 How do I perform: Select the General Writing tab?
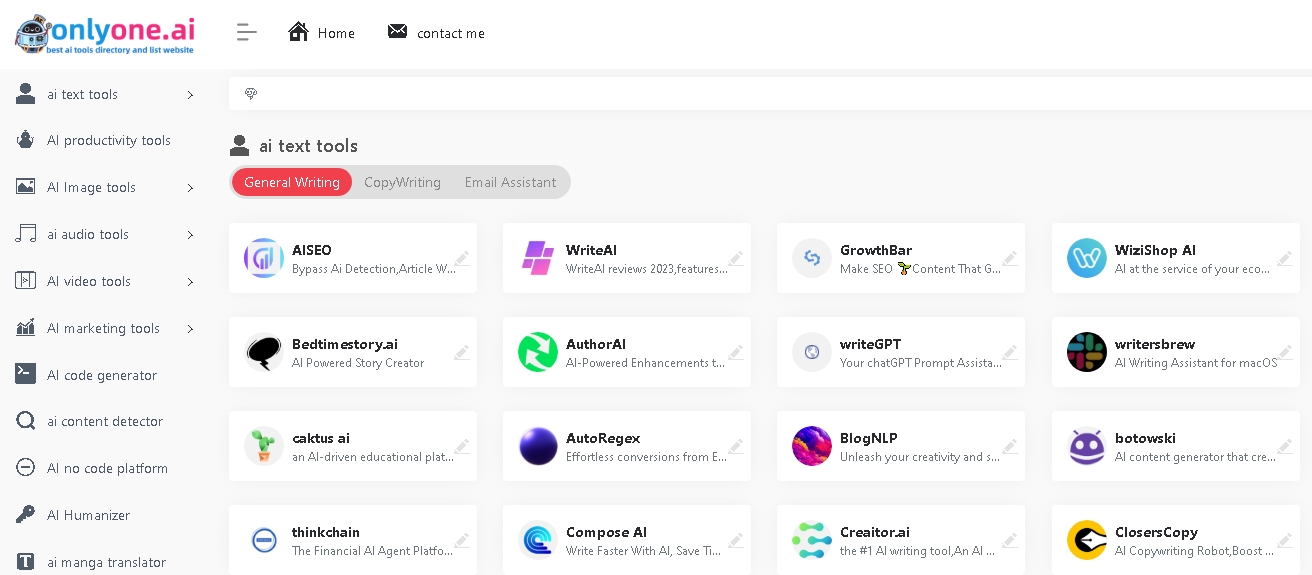pos(292,182)
